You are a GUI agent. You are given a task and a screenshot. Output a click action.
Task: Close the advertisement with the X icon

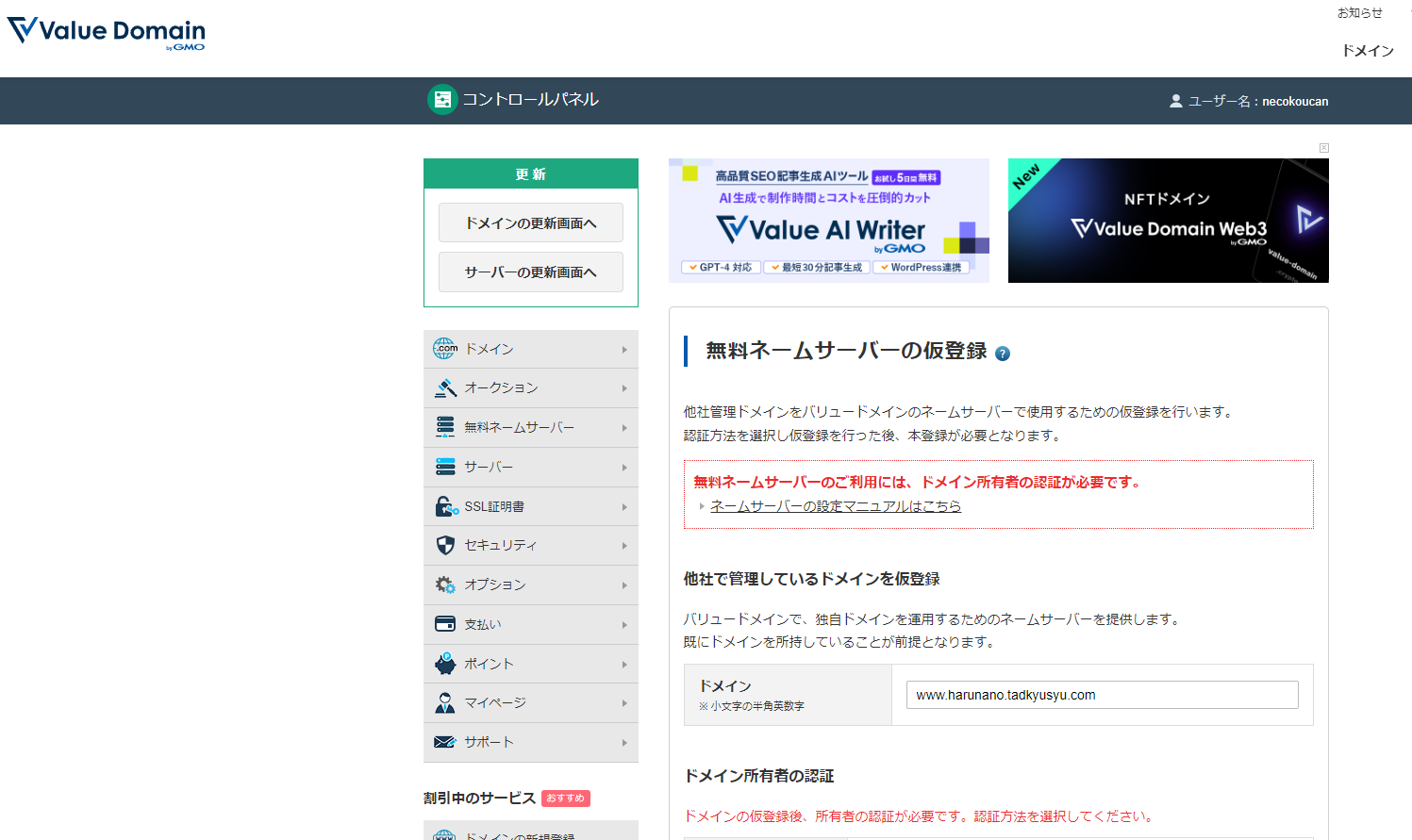tap(1324, 148)
